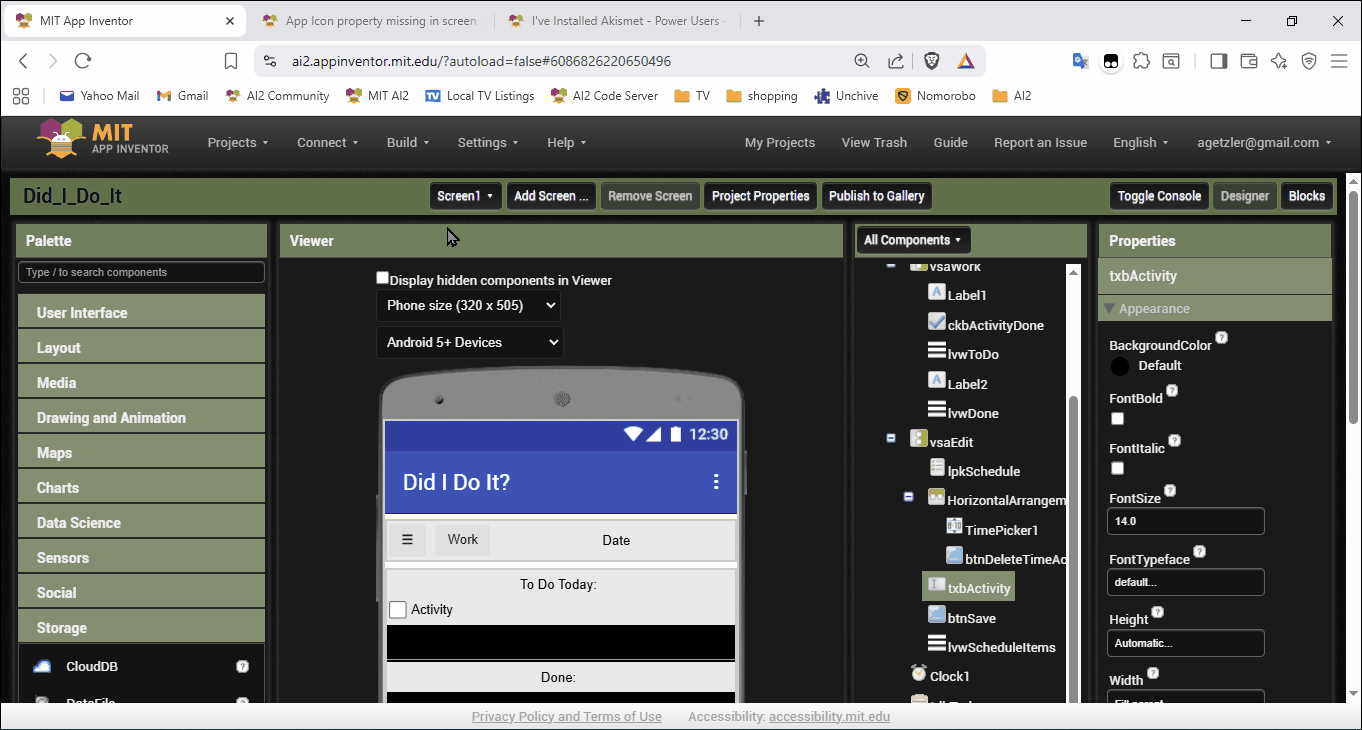Screen dimensions: 1362x730
Task: Click the help icon beside CloudDB
Action: (x=242, y=667)
